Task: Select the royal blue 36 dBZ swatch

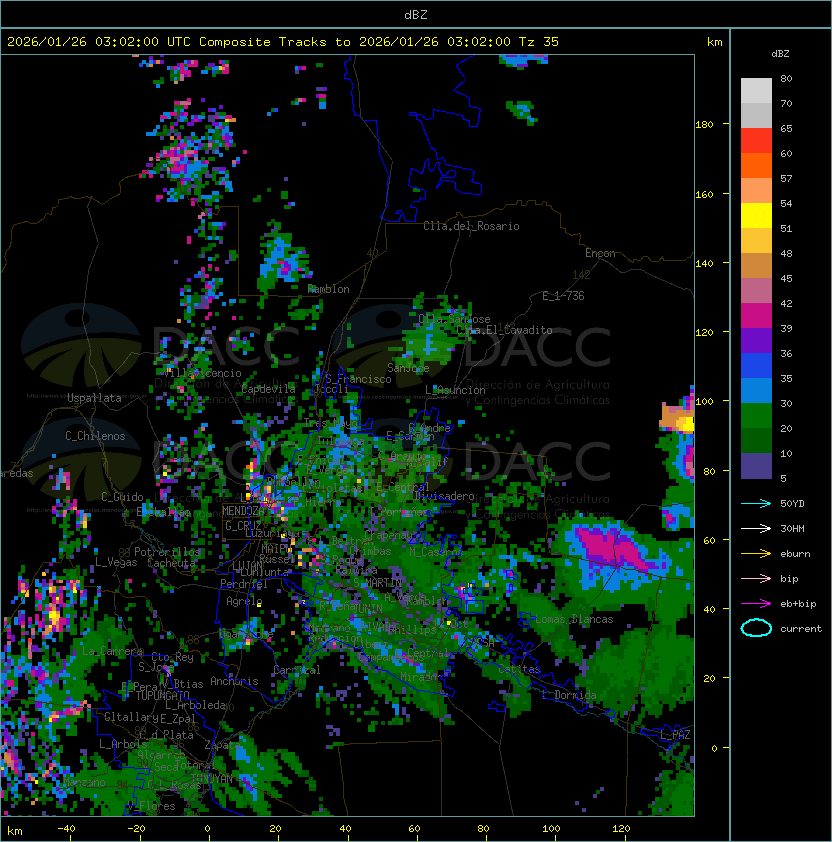Action: point(756,365)
